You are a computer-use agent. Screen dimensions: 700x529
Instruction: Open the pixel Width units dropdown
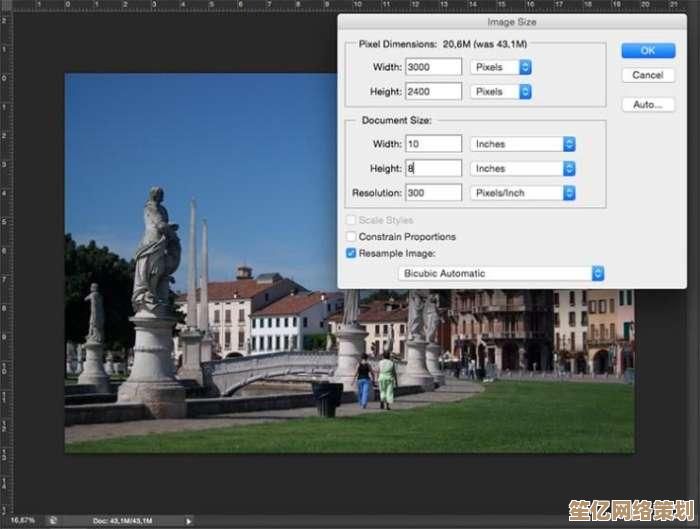point(500,67)
